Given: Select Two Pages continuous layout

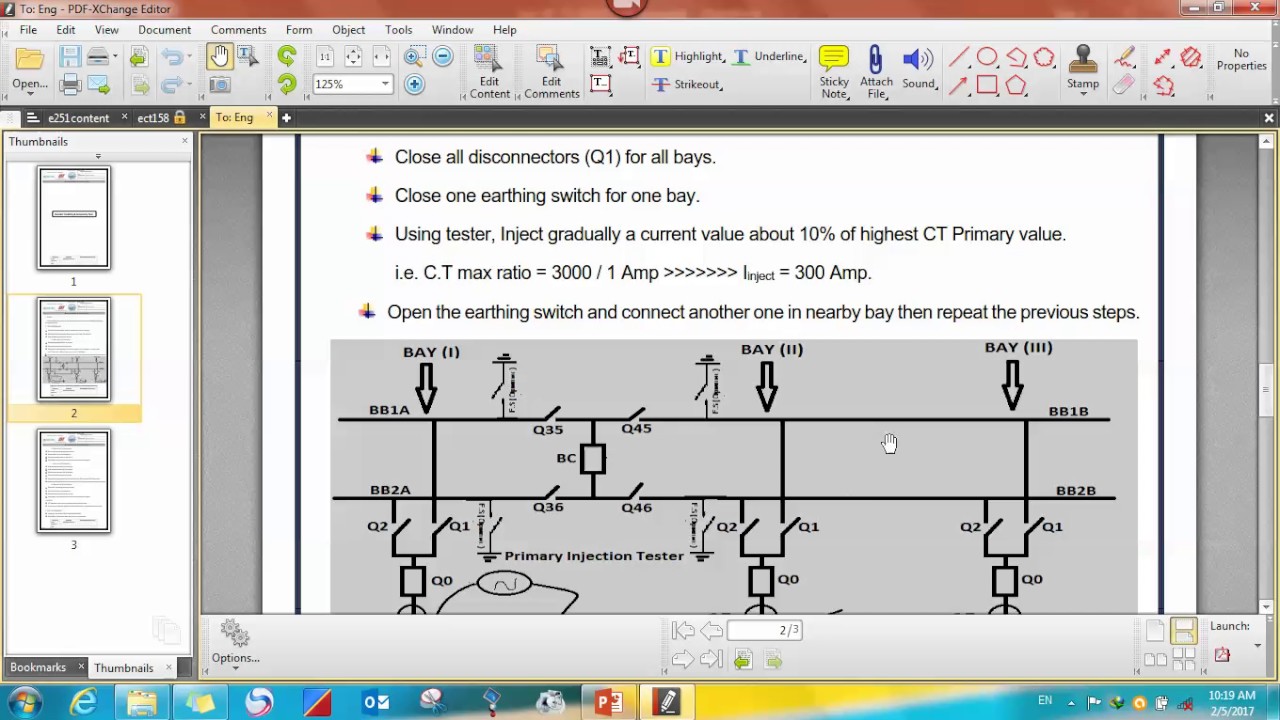Looking at the screenshot, I should pos(1184,659).
